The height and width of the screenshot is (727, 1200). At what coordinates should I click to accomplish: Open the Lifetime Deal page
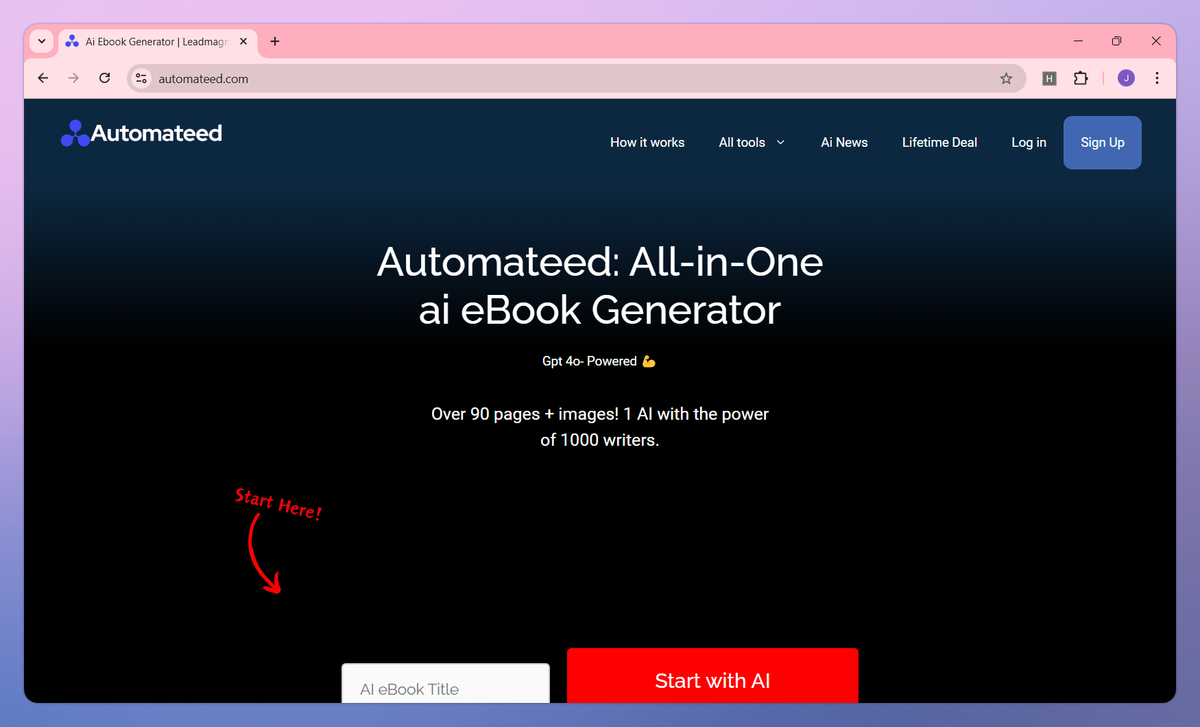click(939, 142)
